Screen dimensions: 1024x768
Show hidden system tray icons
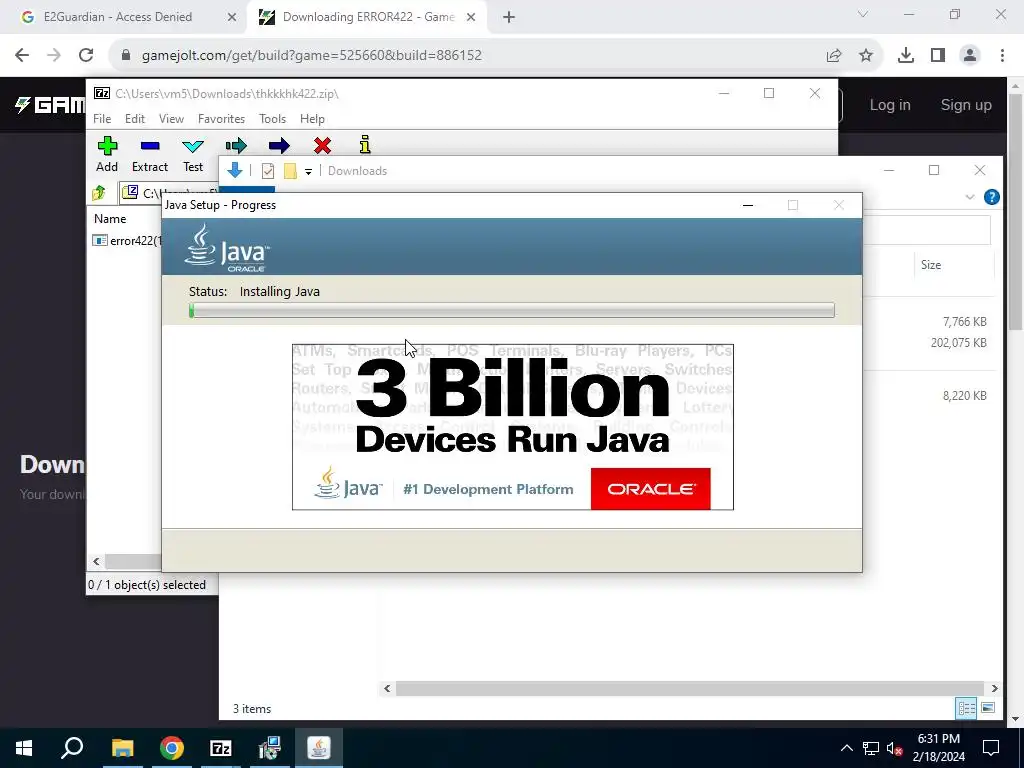click(846, 748)
